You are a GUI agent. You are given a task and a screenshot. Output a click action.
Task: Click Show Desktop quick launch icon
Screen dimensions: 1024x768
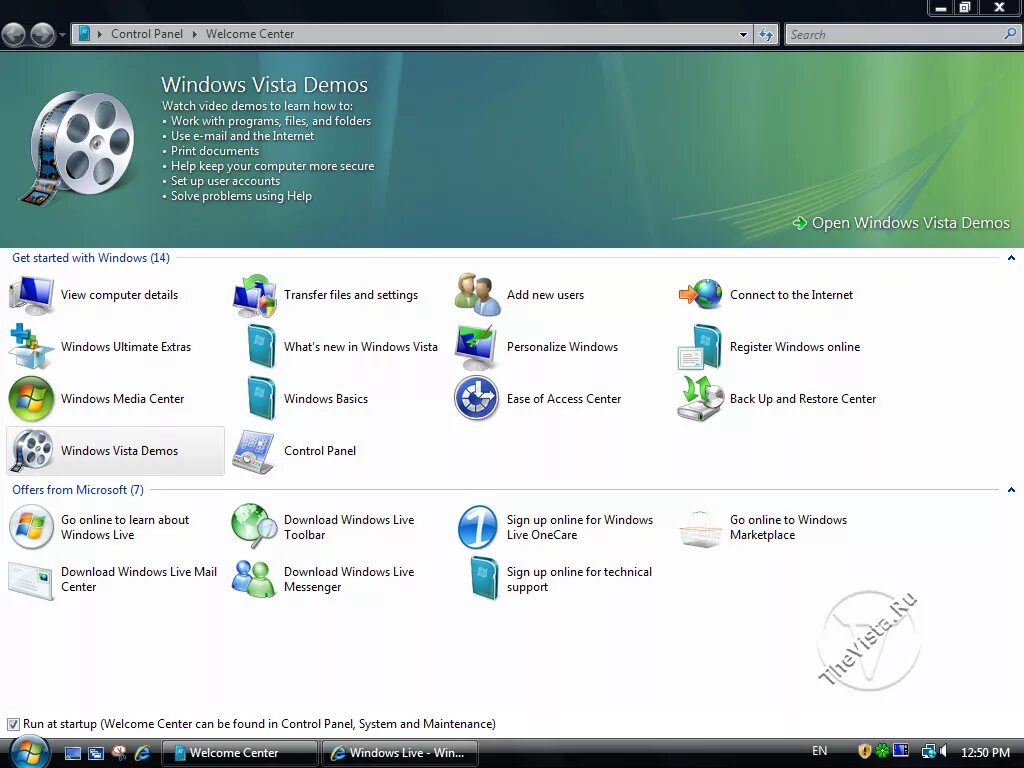[72, 753]
